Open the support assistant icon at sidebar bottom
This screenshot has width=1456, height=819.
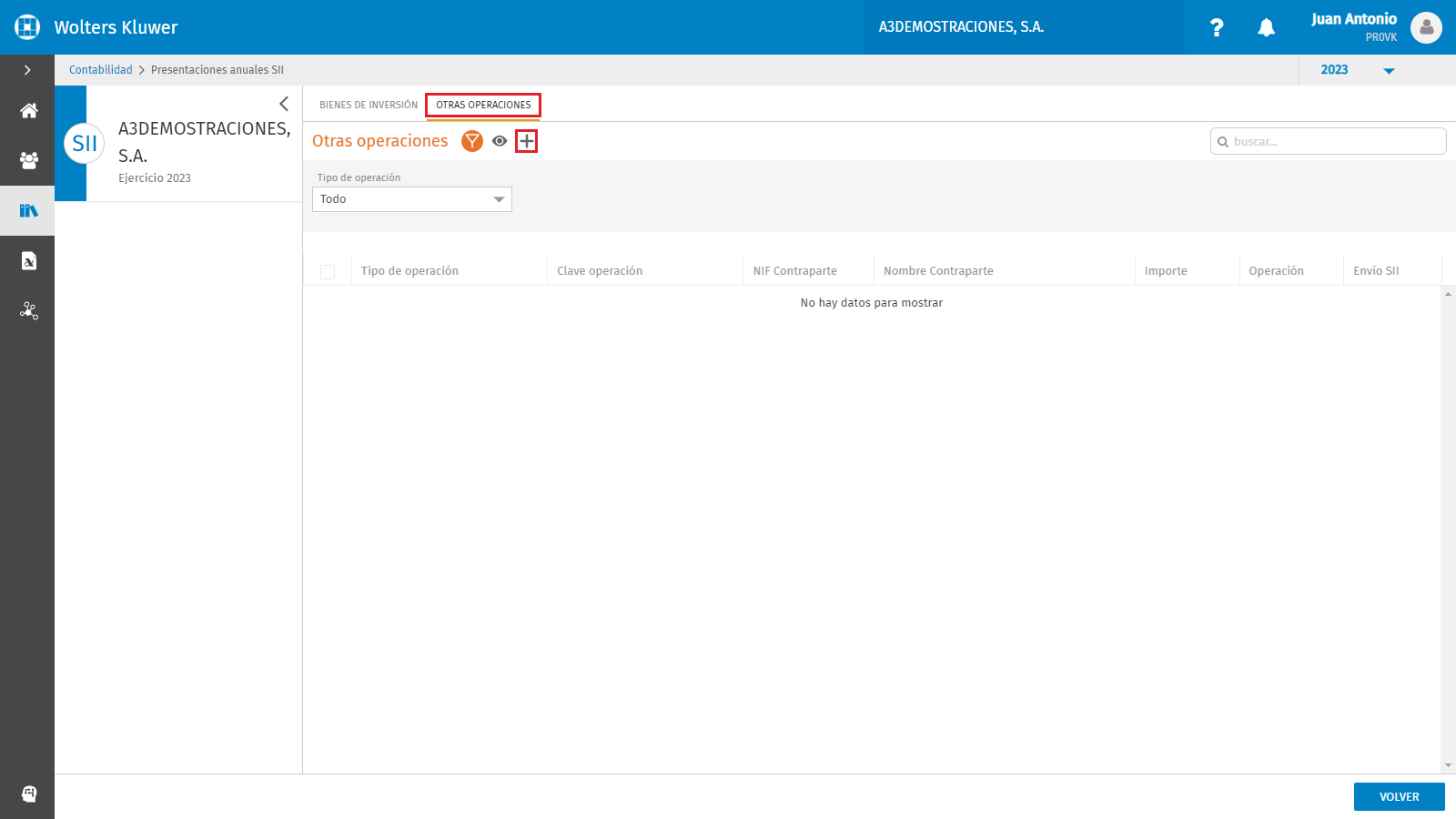coord(29,794)
